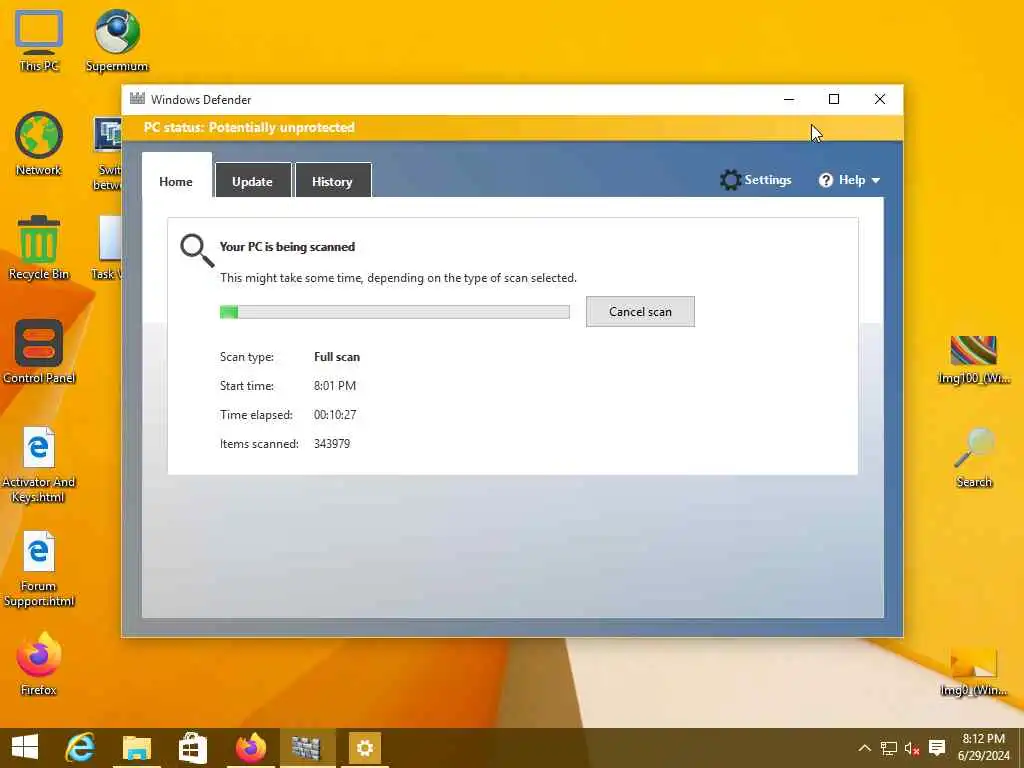Screen dimensions: 1024x768
Task: Select the Img0 image file on desktop
Action: [x=974, y=671]
